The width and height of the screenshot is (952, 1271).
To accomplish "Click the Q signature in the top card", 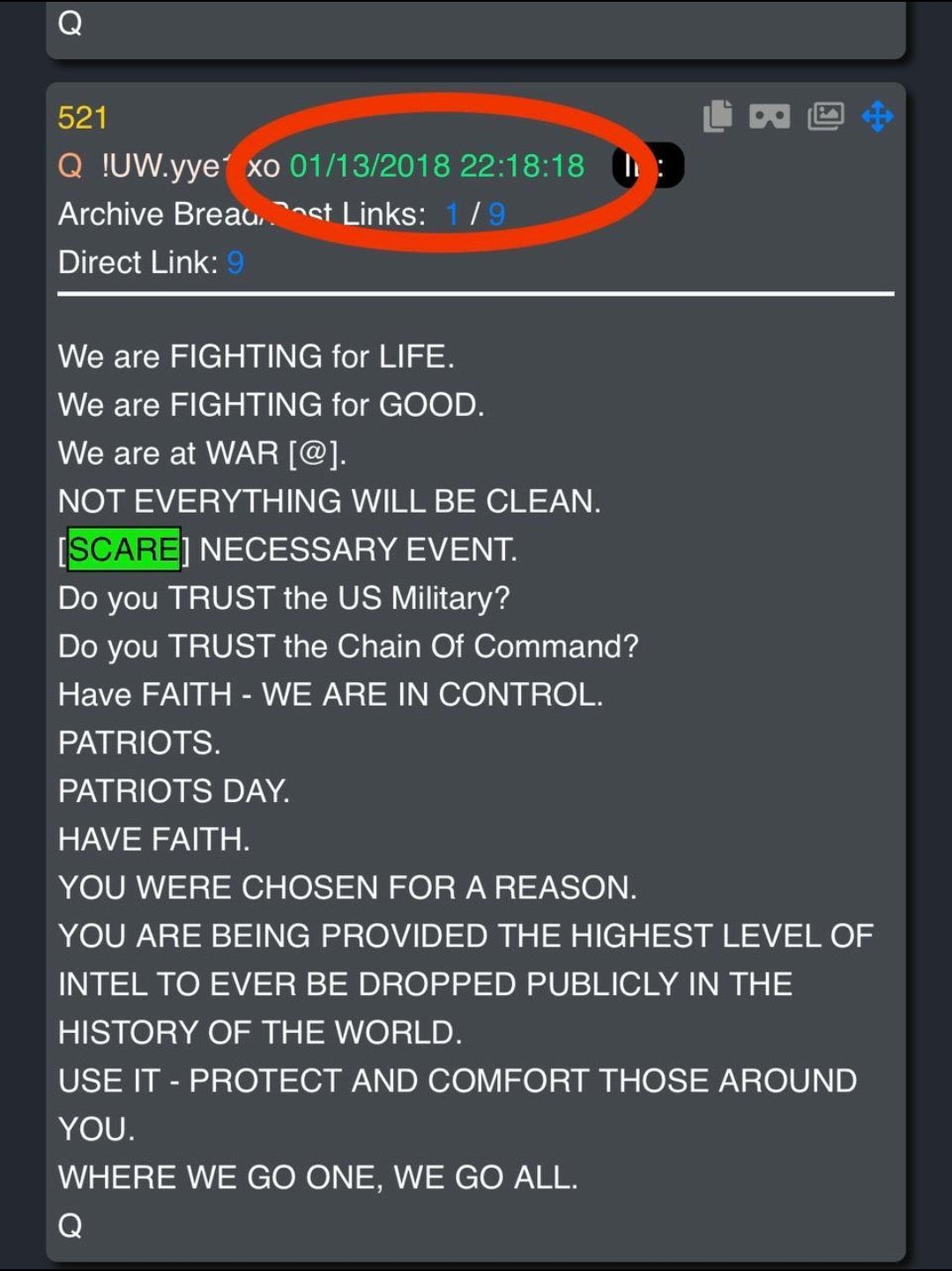I will (71, 23).
